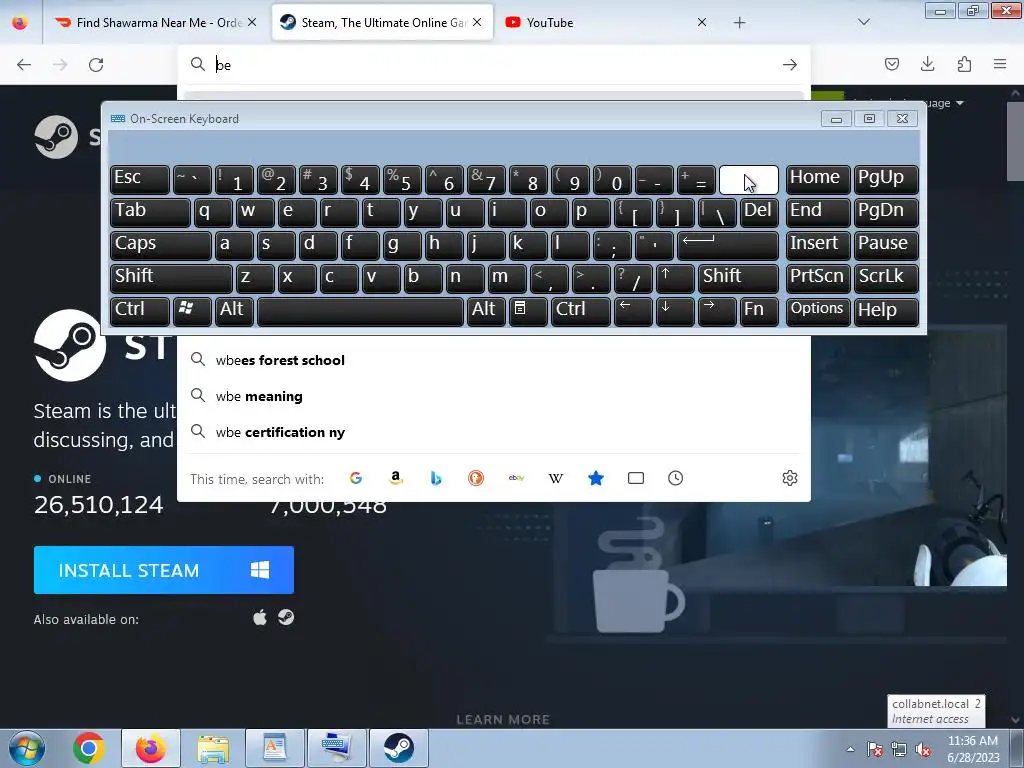Click the LEARN MORE link
The image size is (1024, 768).
point(503,720)
